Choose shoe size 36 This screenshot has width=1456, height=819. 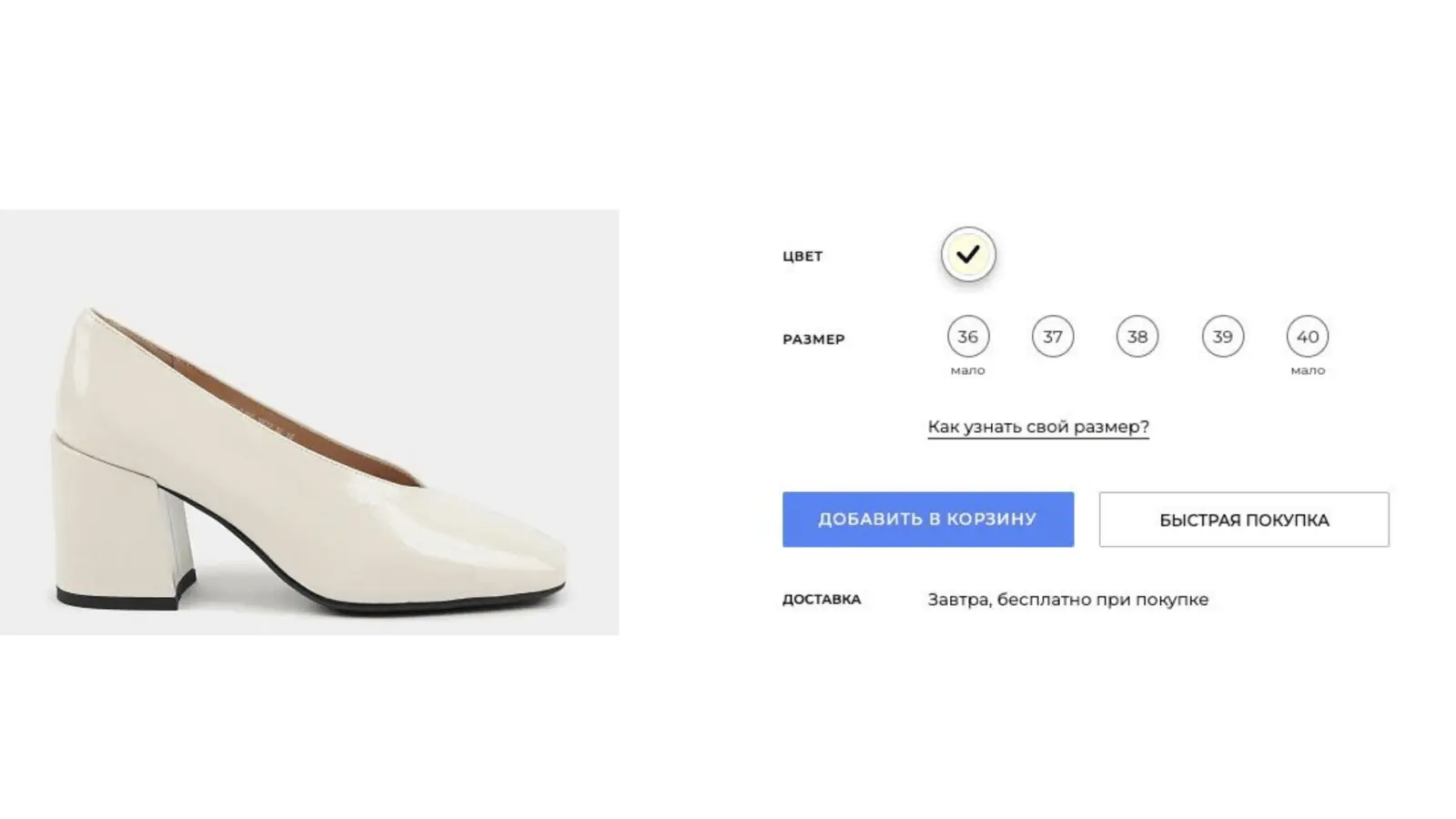tap(967, 337)
